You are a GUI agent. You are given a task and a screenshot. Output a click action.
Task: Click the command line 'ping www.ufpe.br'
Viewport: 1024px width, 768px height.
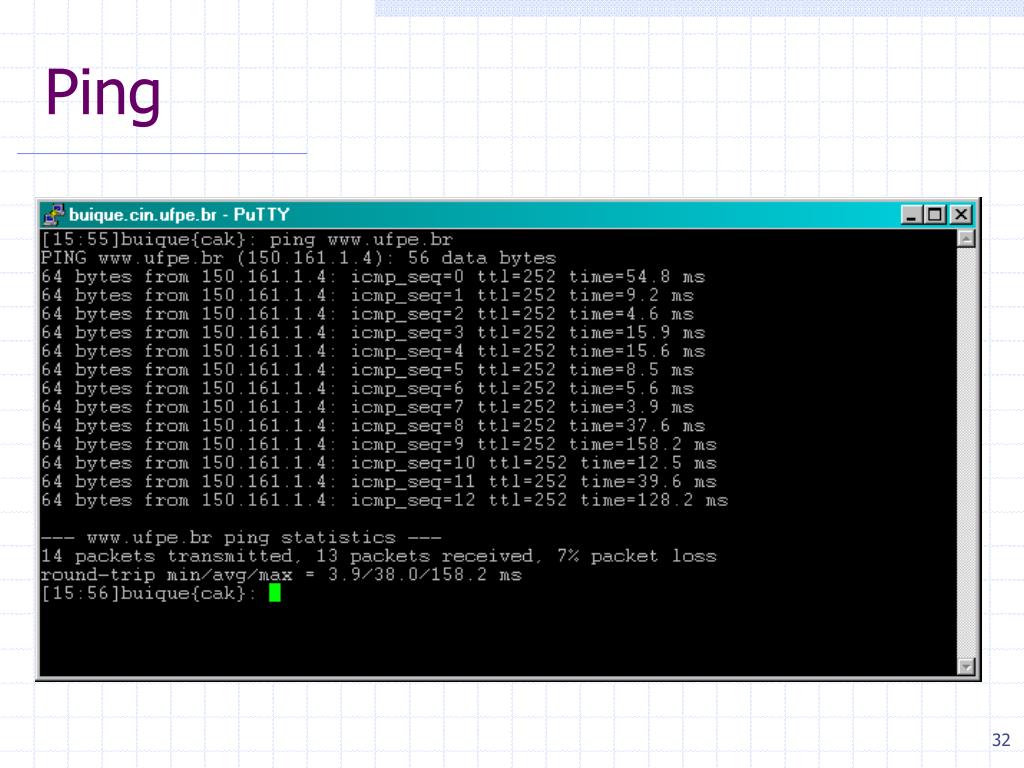pos(361,240)
